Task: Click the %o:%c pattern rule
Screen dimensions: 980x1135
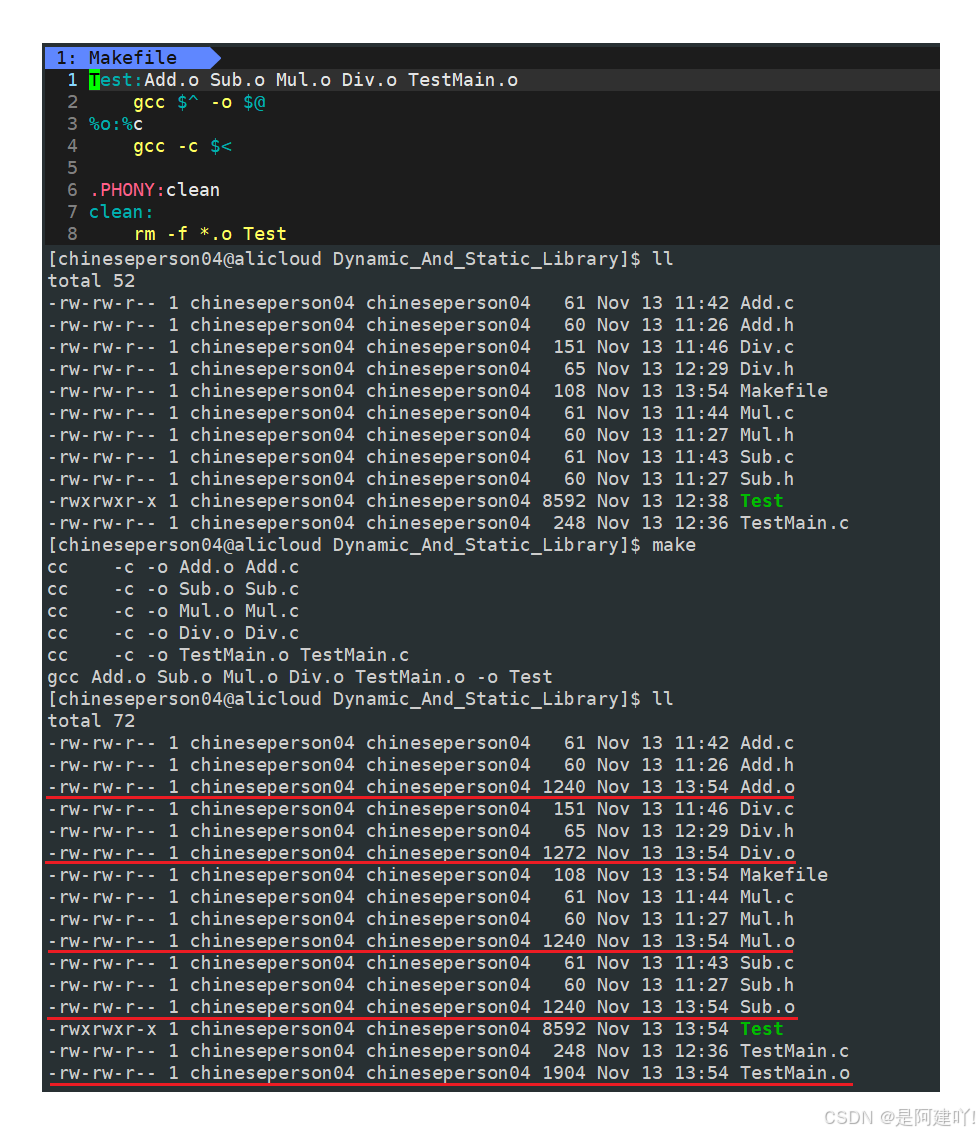Action: tap(116, 125)
